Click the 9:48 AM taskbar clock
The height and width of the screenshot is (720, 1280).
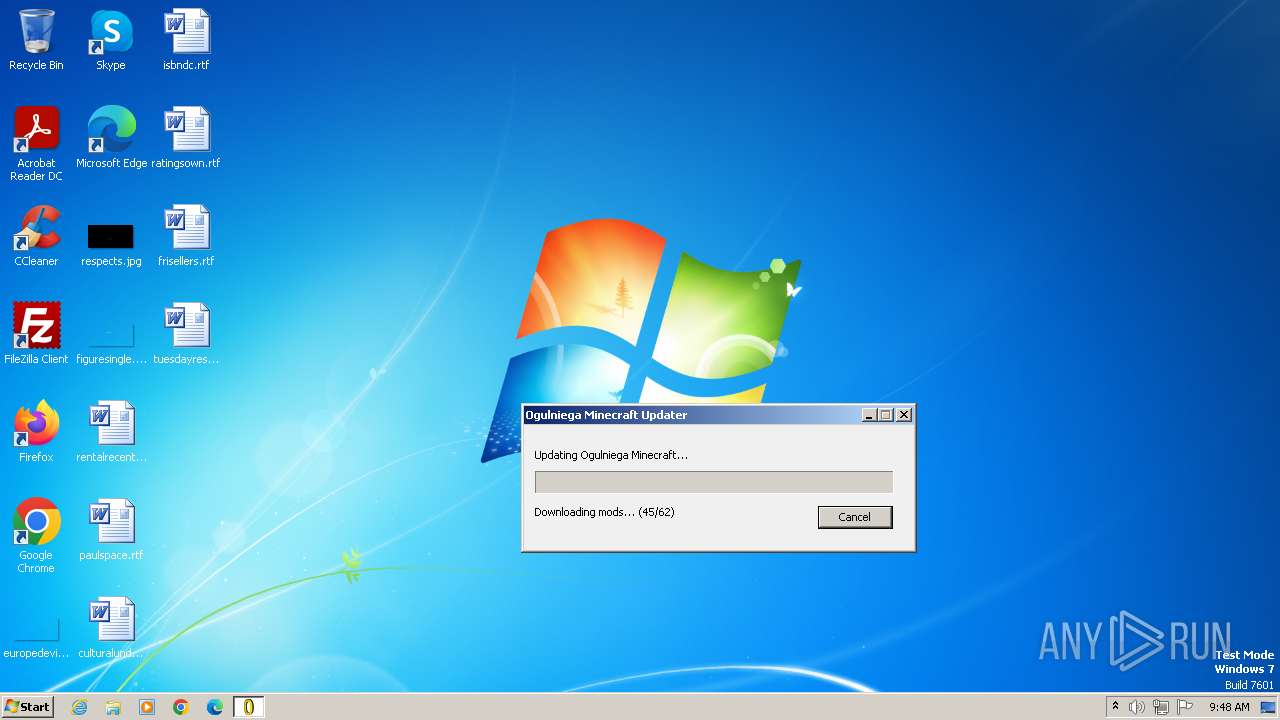tap(1229, 707)
